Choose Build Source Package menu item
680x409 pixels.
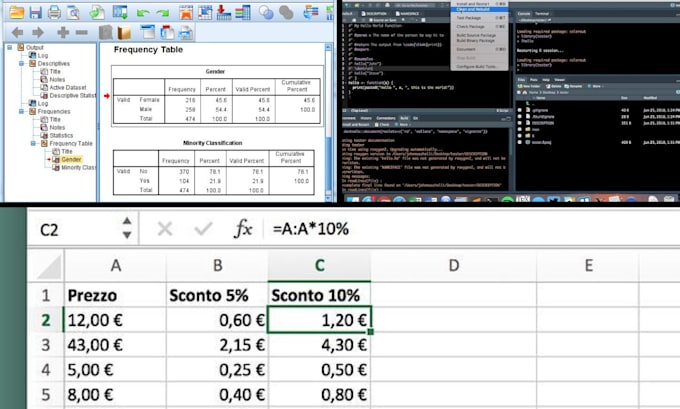tap(479, 35)
